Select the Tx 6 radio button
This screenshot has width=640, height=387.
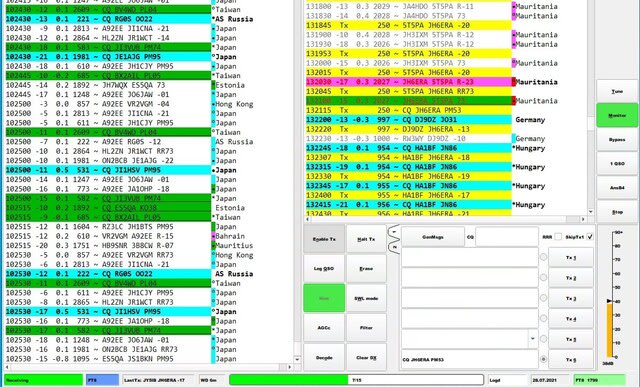click(x=543, y=359)
